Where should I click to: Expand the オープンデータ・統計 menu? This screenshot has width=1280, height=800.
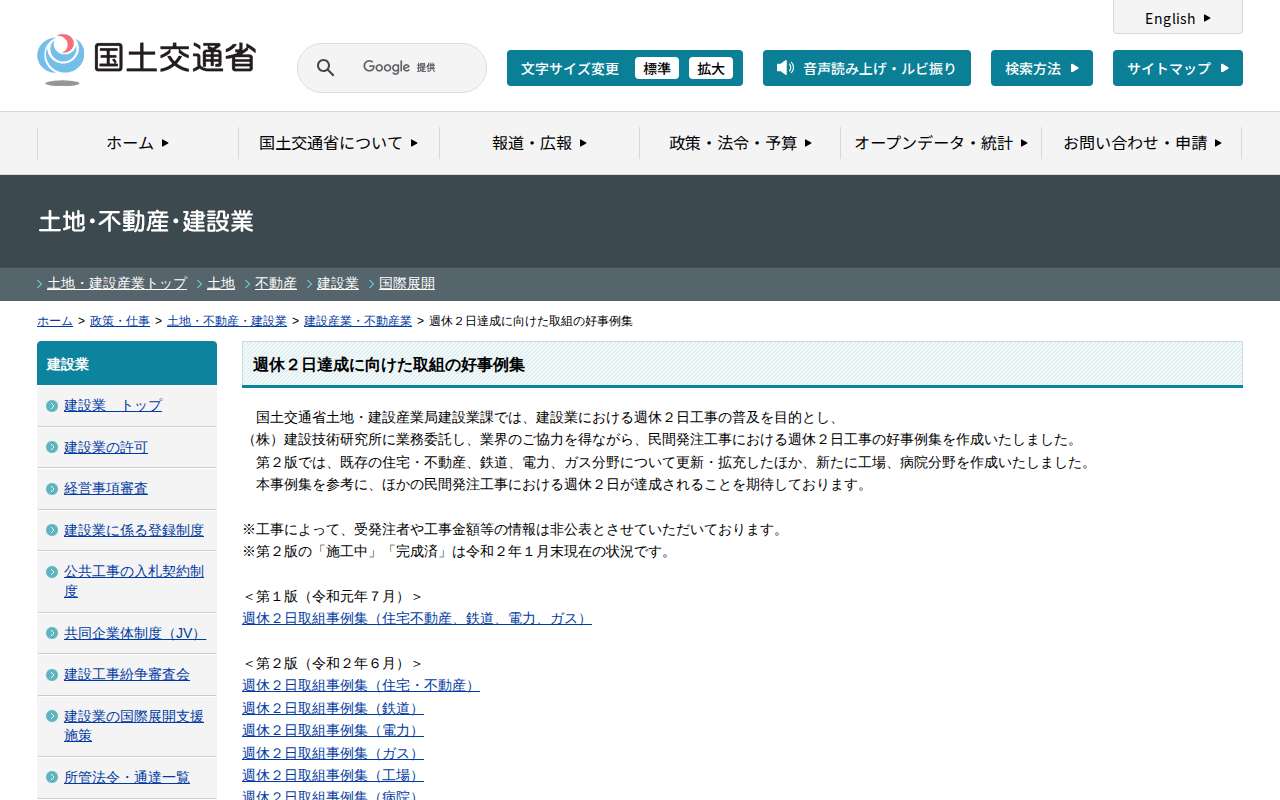click(x=940, y=143)
